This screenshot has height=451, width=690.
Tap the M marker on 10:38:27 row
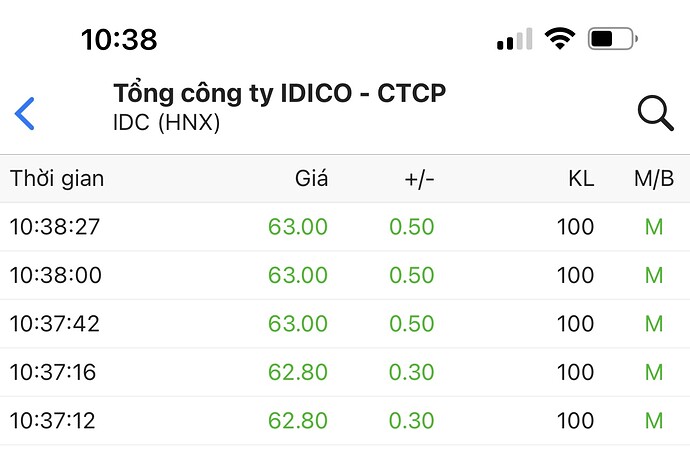pos(654,227)
